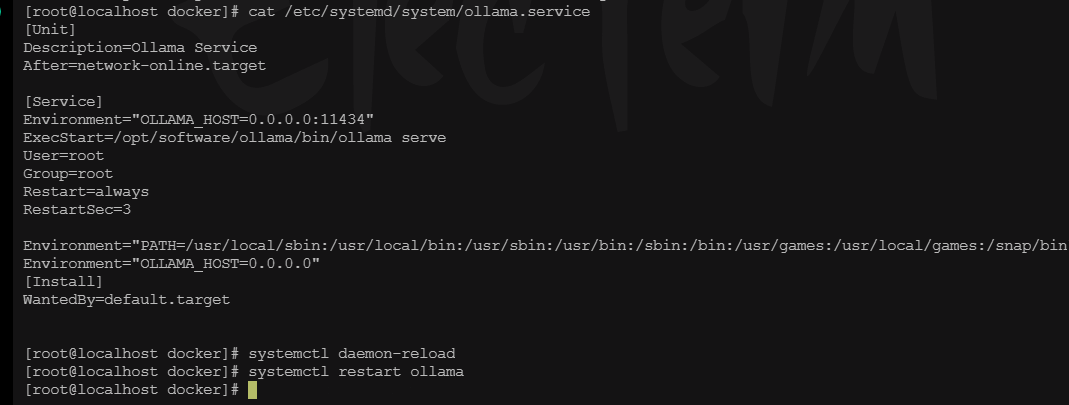This screenshot has height=405, width=1069.
Task: Click the '[Unit]' section header line
Action: coord(50,30)
